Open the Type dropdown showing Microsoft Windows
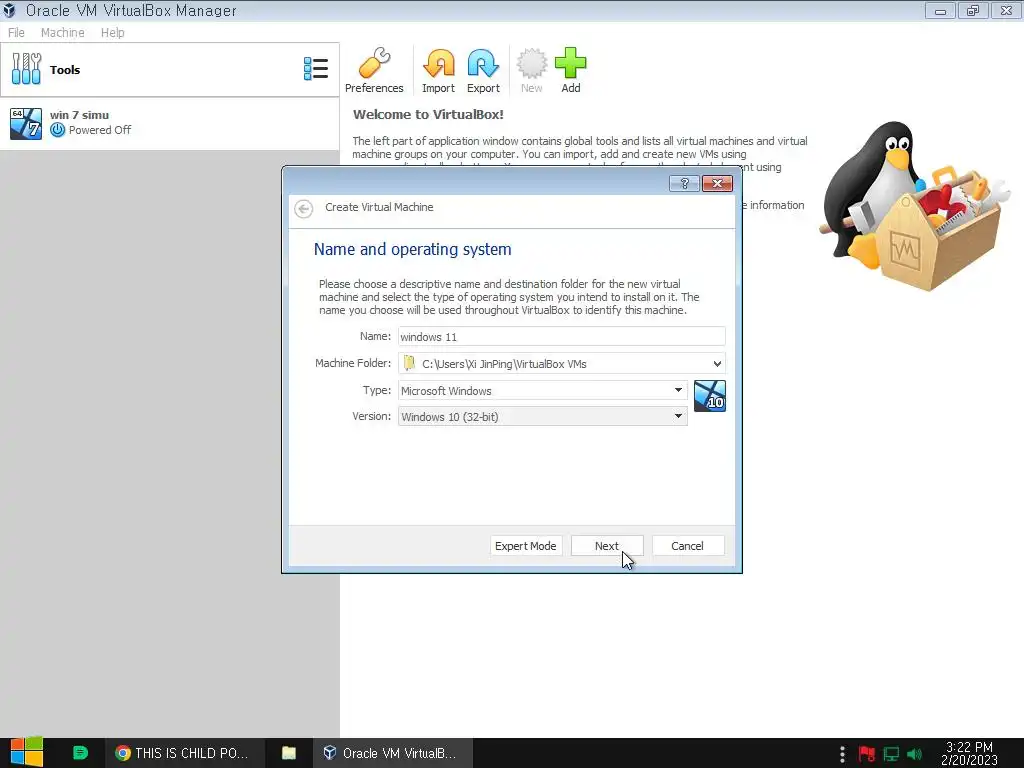Image resolution: width=1024 pixels, height=768 pixels. [543, 391]
